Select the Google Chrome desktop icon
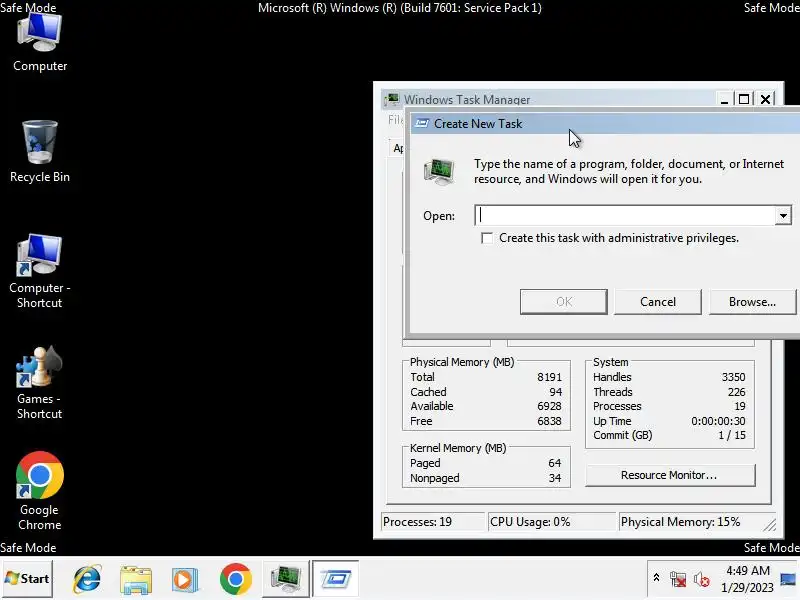Viewport: 800px width, 600px height. [x=40, y=491]
